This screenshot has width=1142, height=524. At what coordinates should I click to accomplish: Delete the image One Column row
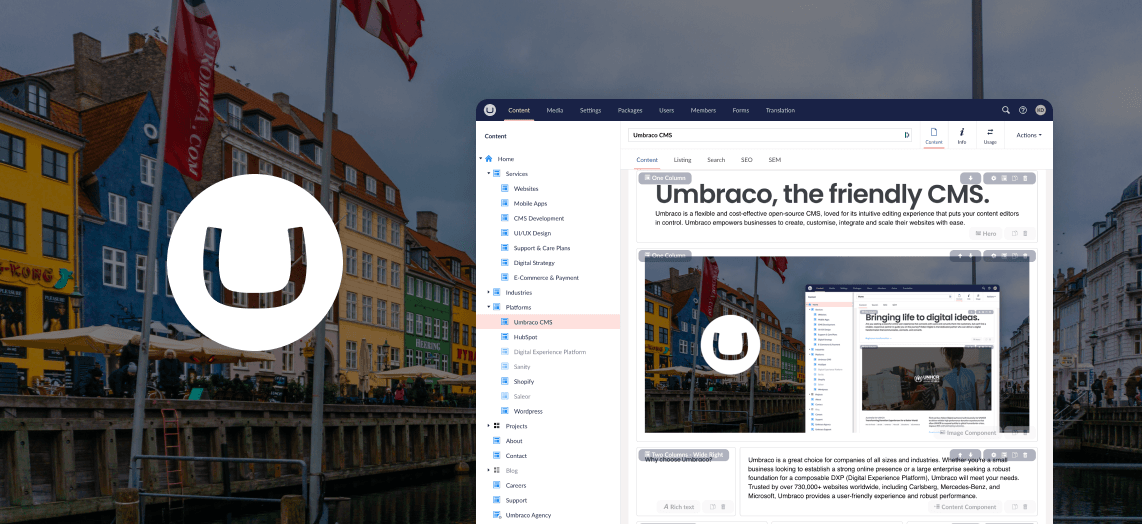point(1025,256)
